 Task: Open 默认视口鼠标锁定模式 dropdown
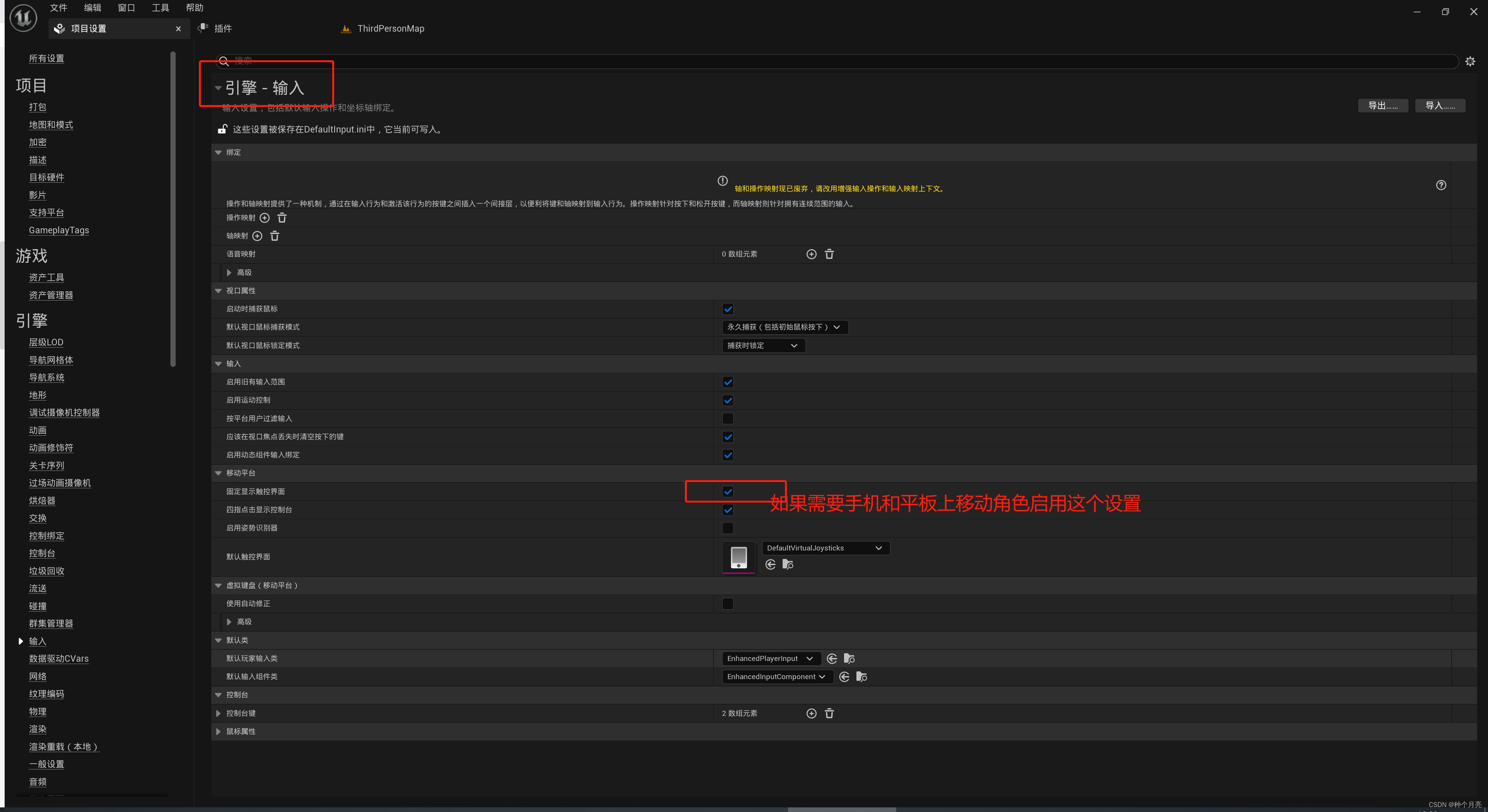[x=764, y=345]
